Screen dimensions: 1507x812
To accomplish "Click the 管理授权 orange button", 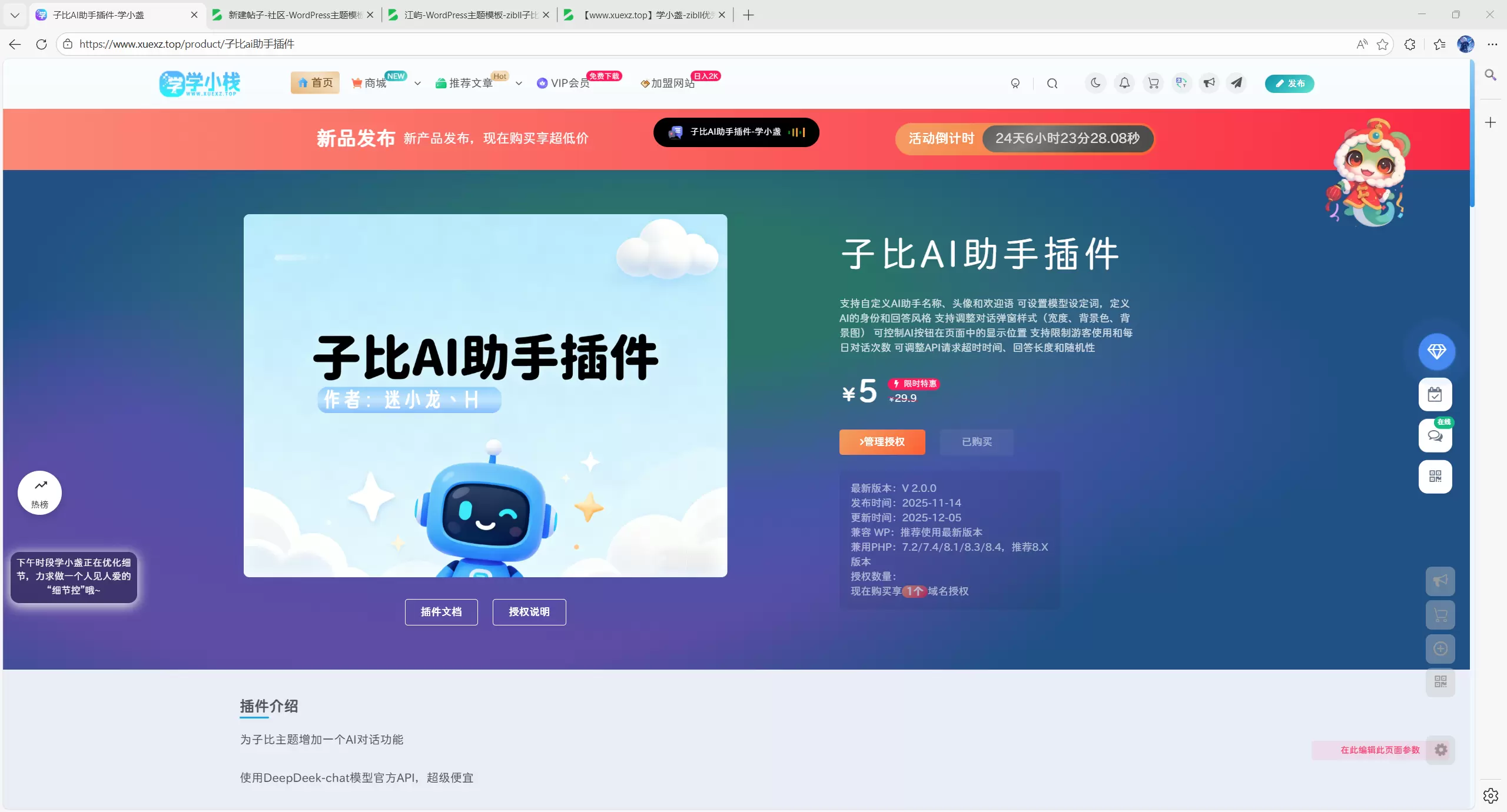I will point(882,442).
